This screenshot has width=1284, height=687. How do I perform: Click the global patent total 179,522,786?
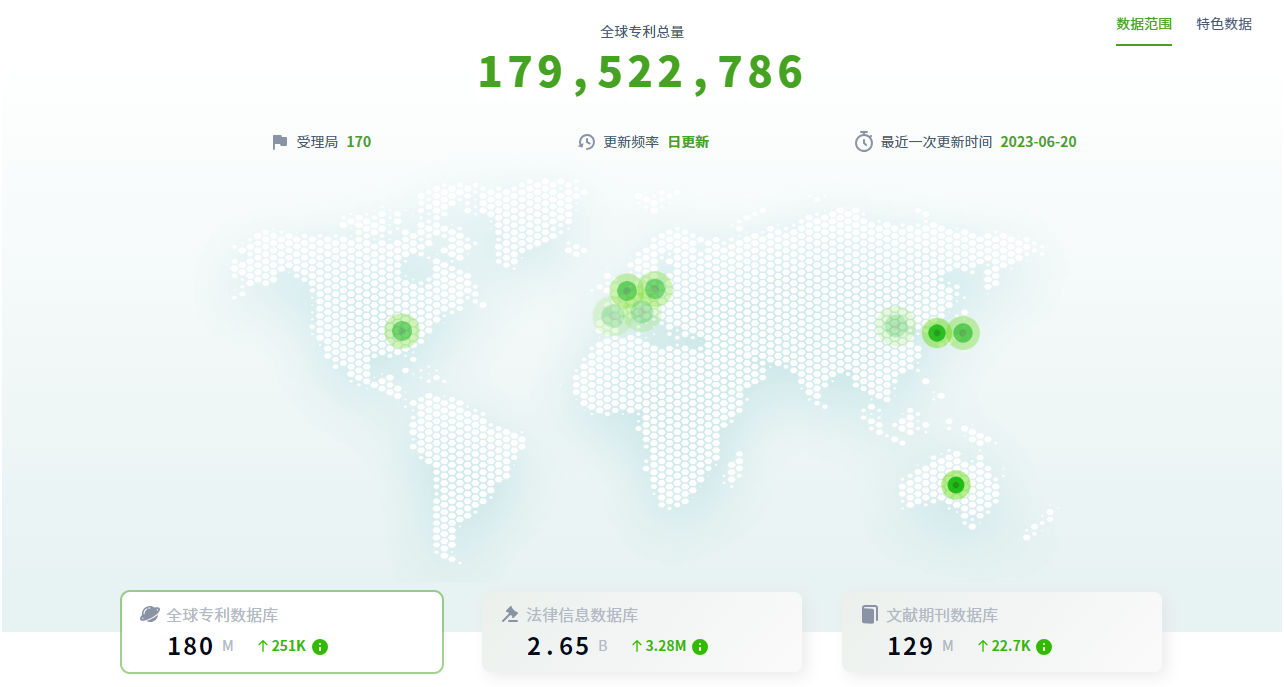click(641, 72)
